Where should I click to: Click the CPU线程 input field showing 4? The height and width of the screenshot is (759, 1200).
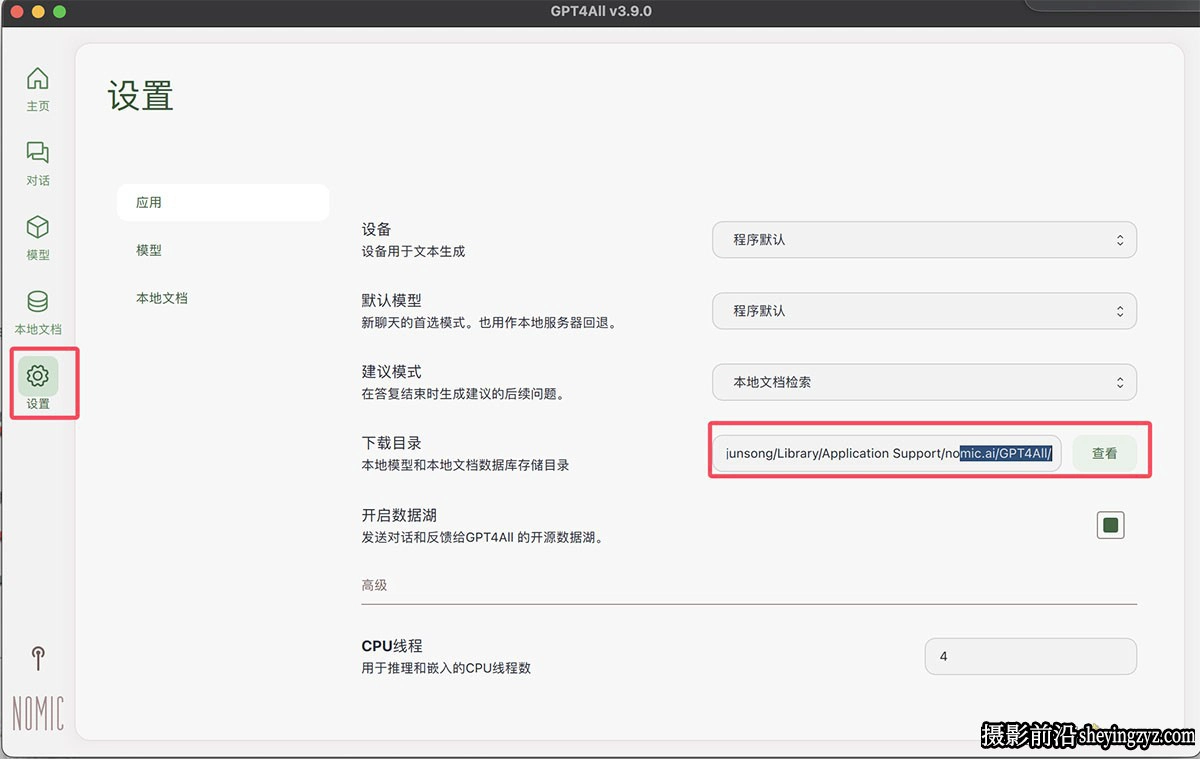point(1031,657)
